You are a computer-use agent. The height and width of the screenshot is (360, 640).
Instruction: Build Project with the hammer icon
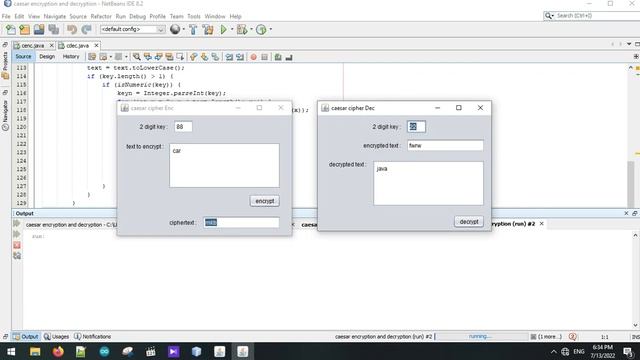coord(193,29)
